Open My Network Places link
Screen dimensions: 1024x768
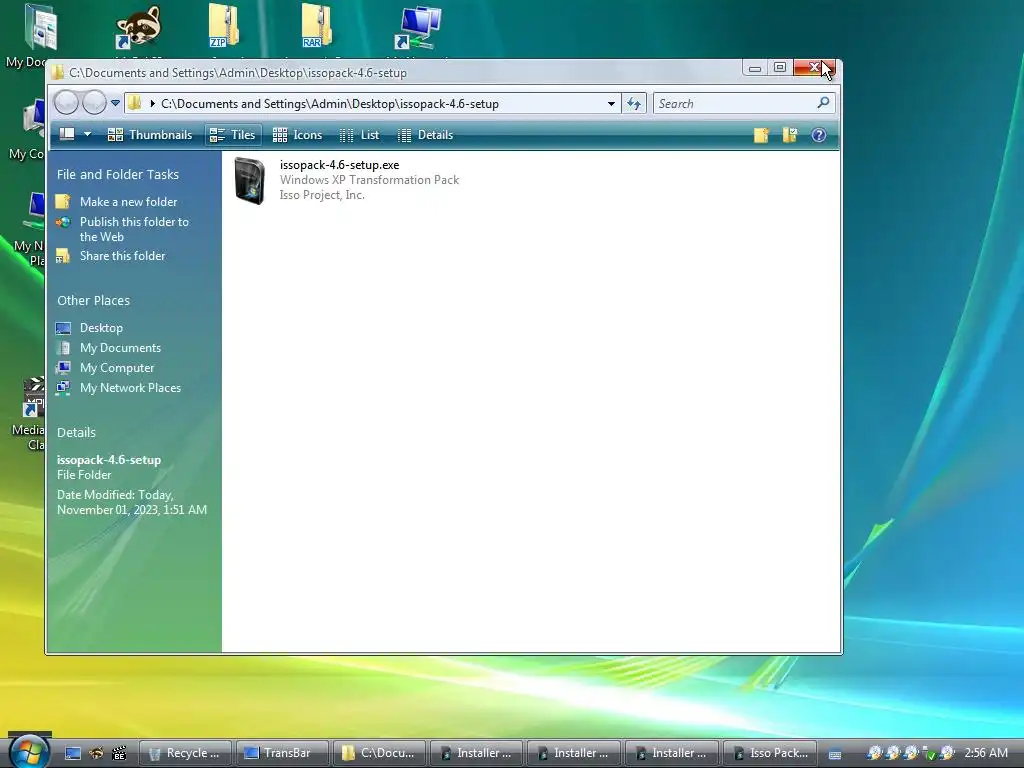[x=130, y=388]
